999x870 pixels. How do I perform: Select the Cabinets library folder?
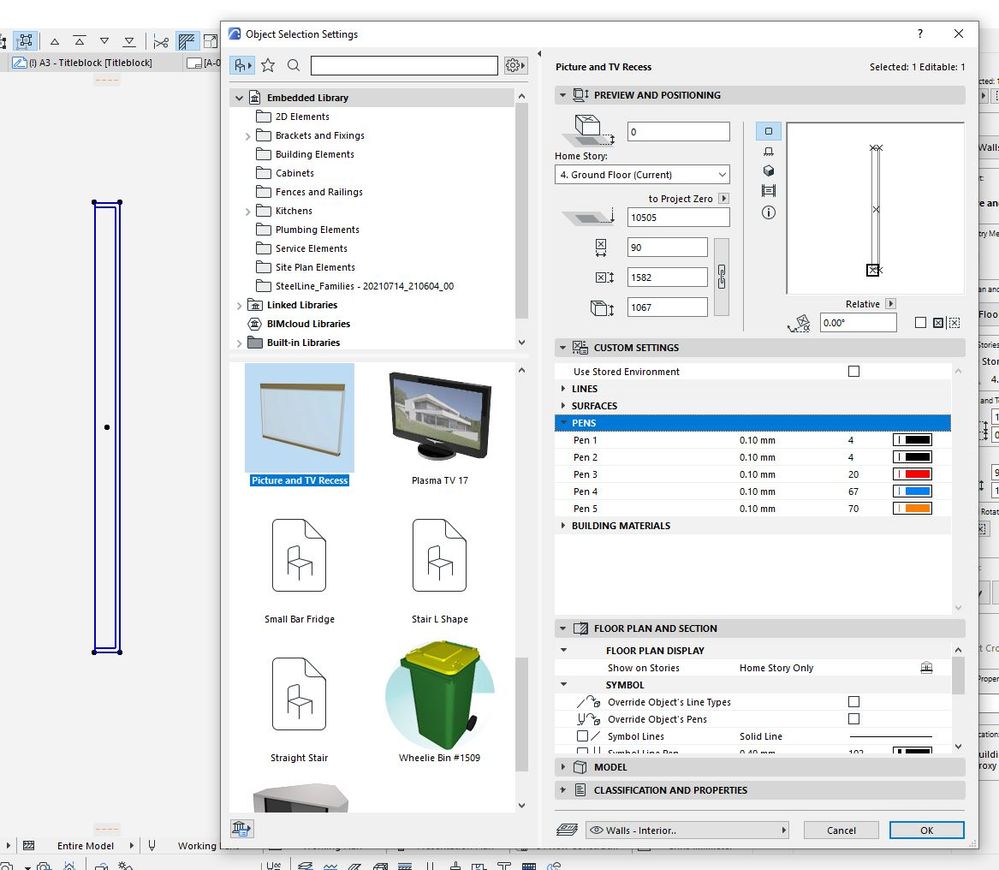[294, 173]
